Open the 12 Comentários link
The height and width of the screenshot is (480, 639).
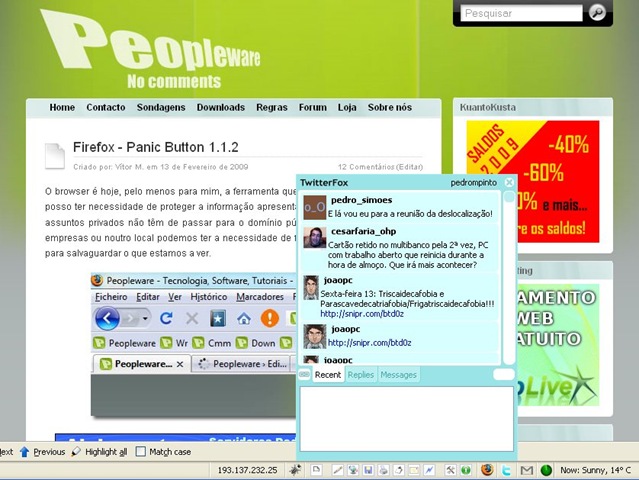point(366,167)
